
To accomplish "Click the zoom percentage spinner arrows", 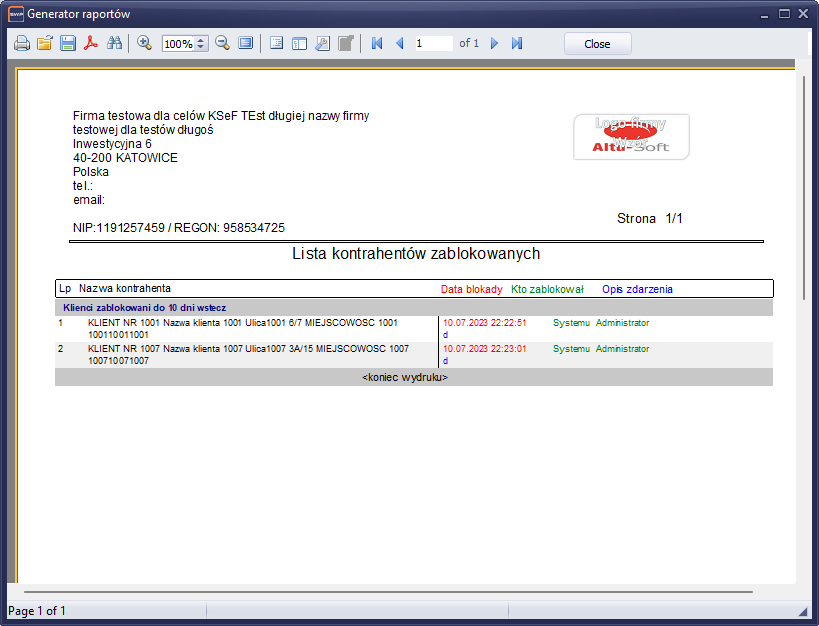I will (201, 44).
